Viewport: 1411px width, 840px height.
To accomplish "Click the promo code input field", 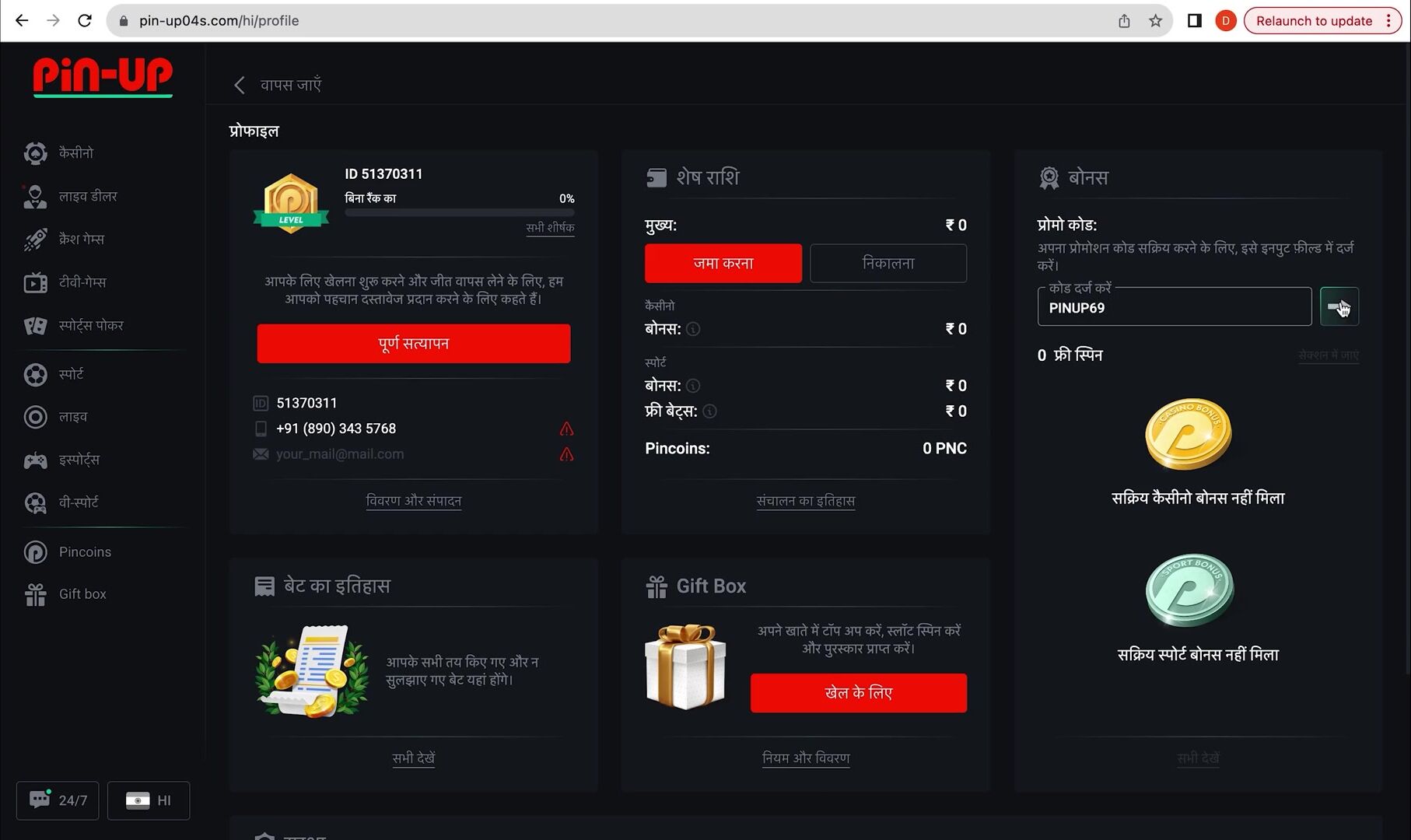I will pos(1174,308).
